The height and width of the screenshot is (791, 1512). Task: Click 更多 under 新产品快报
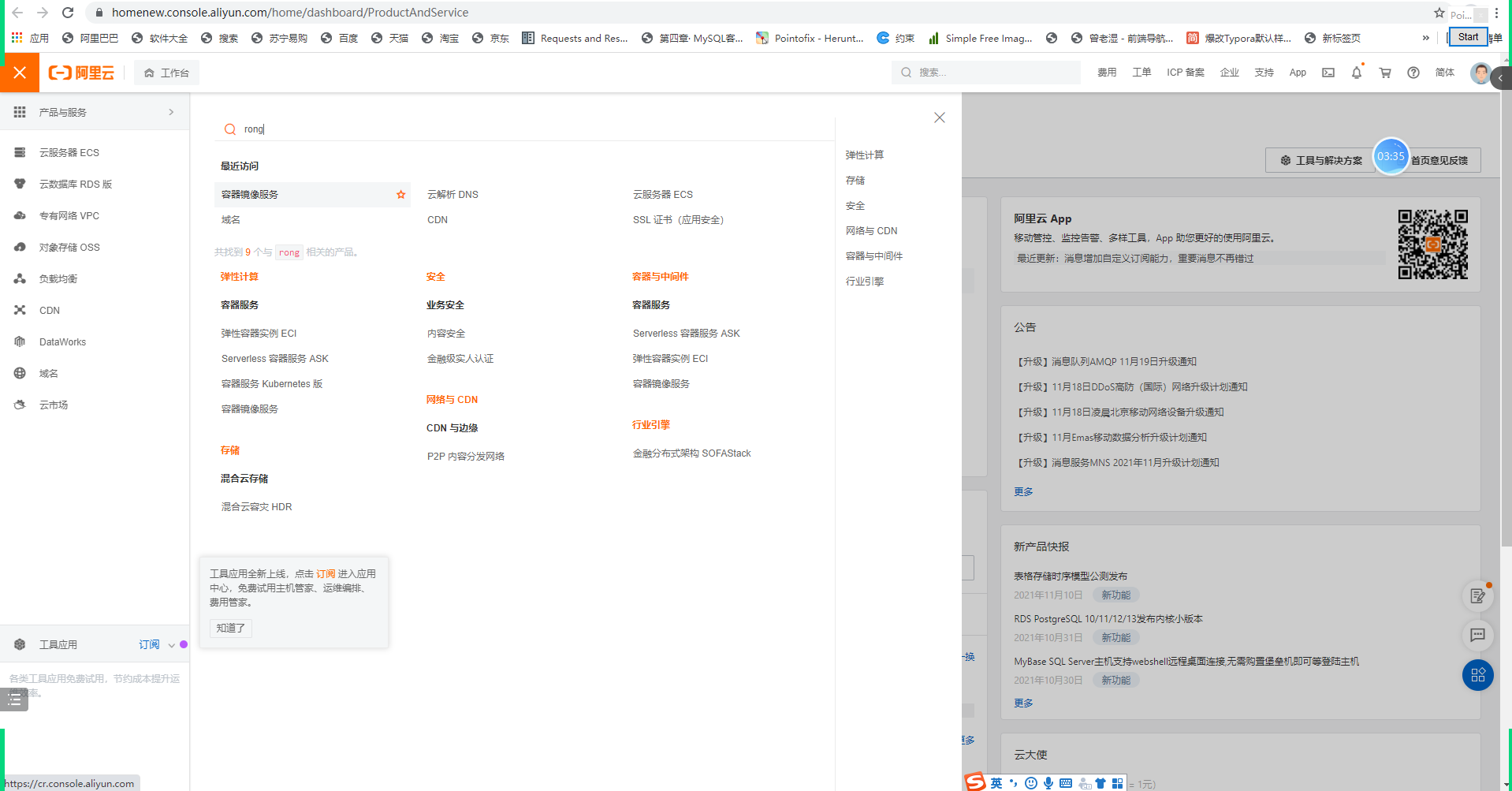1023,703
